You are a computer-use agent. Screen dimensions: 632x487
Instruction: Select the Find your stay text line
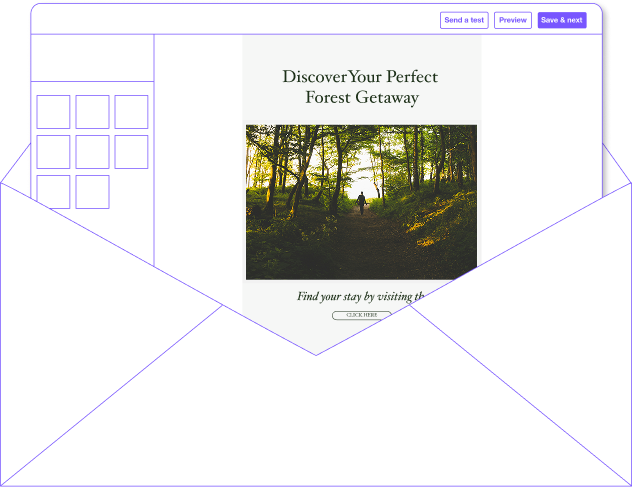click(360, 296)
